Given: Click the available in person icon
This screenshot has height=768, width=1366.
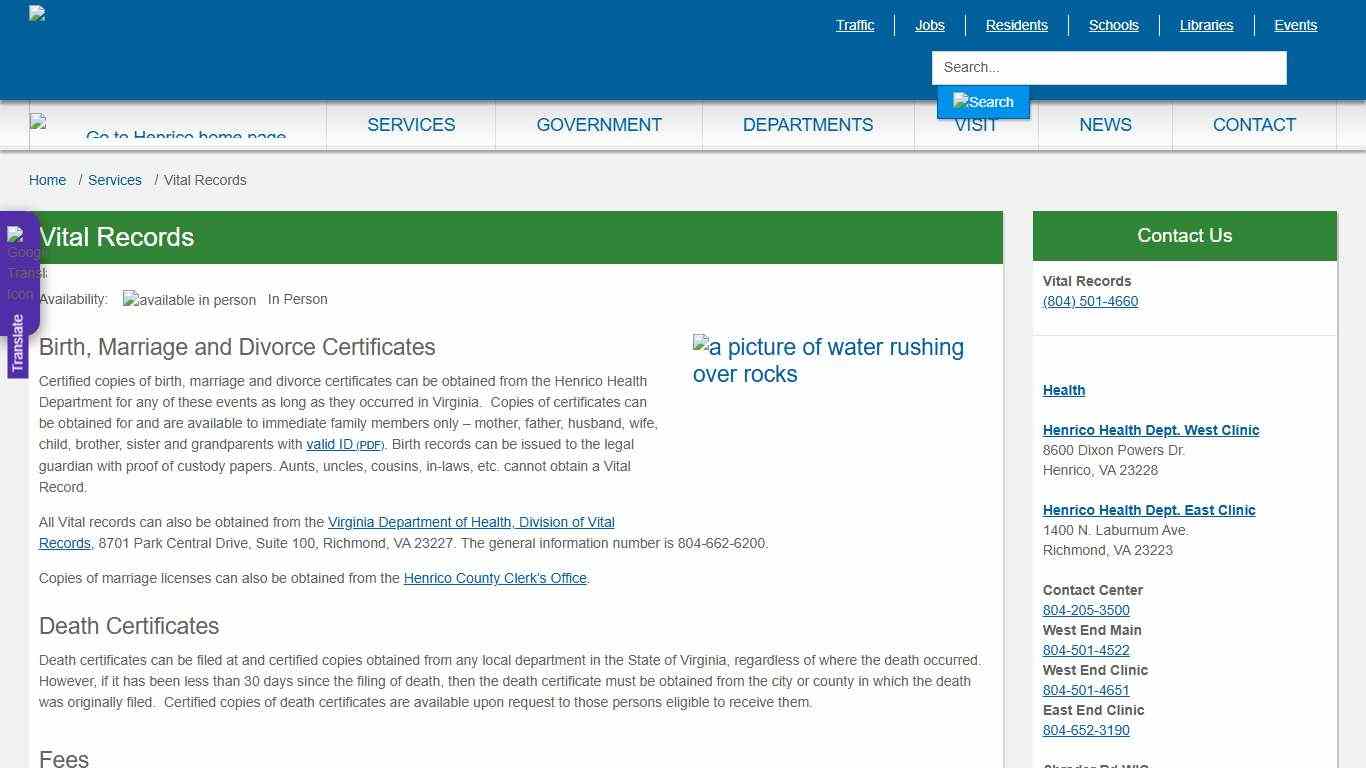Looking at the screenshot, I should pyautogui.click(x=188, y=298).
